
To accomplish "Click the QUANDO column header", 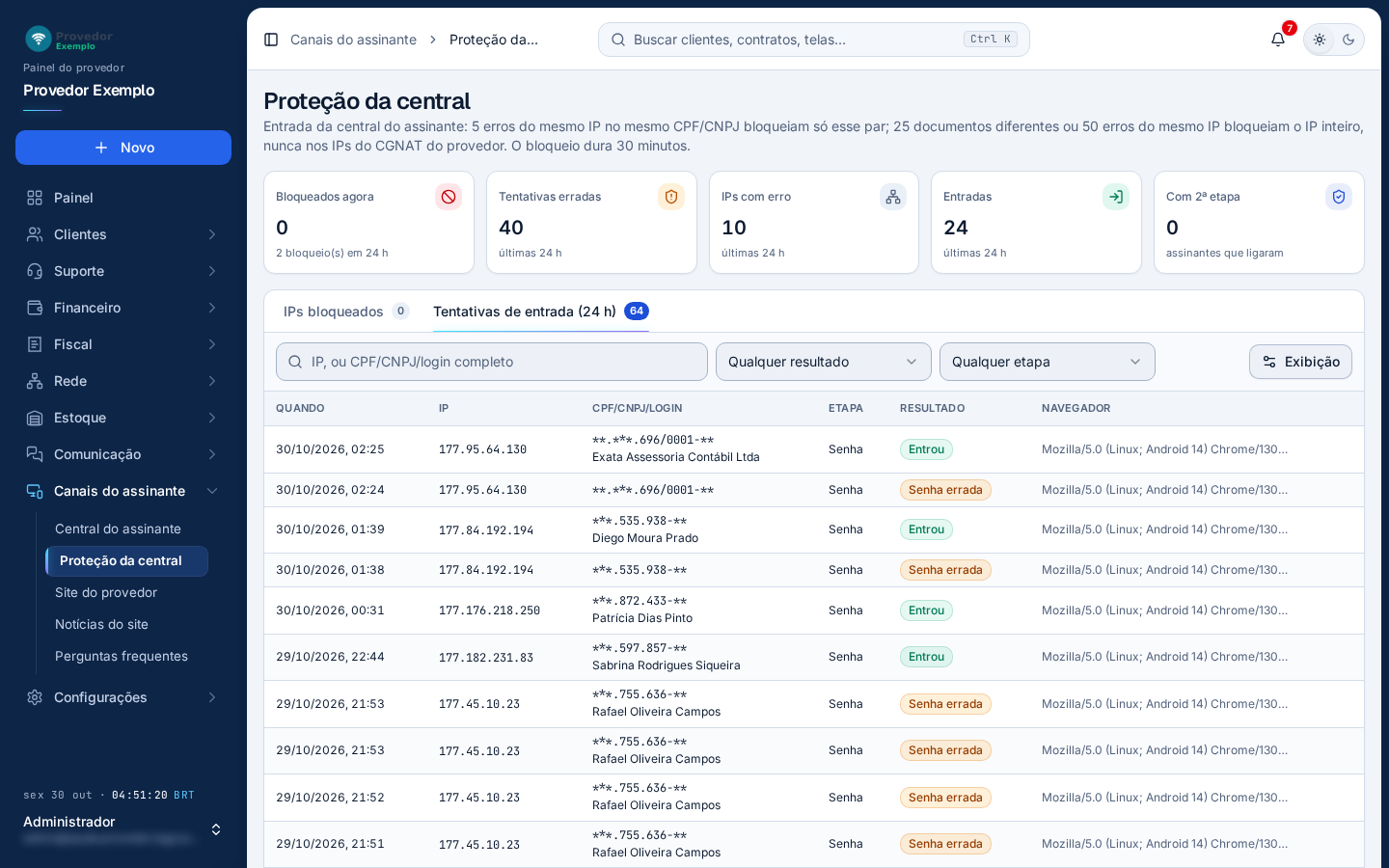I will pos(300,408).
